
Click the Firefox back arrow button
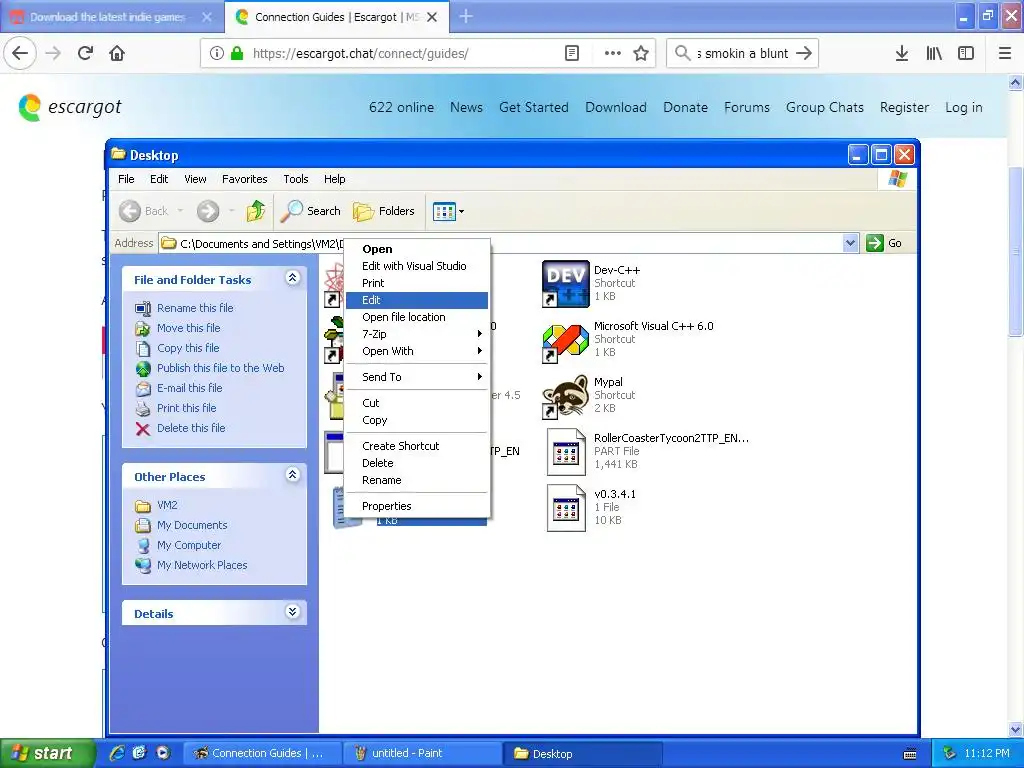20,53
